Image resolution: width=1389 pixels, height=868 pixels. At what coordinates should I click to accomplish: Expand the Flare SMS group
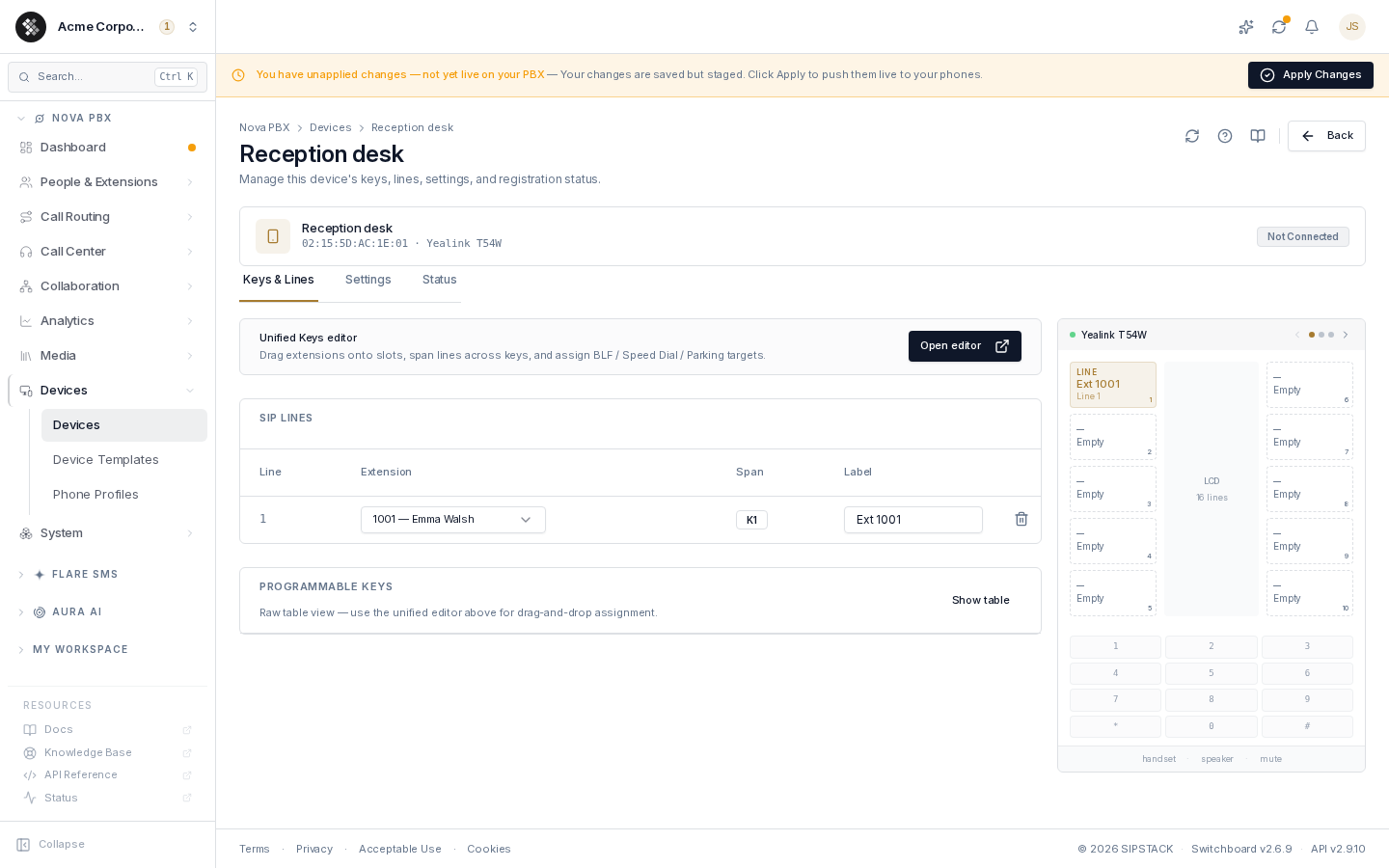click(107, 575)
